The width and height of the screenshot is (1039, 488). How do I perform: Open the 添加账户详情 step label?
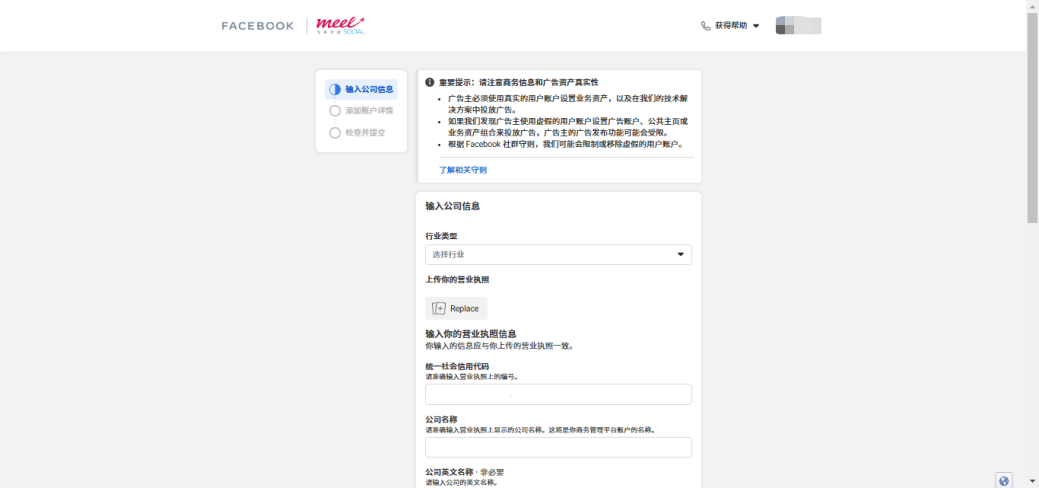point(370,111)
